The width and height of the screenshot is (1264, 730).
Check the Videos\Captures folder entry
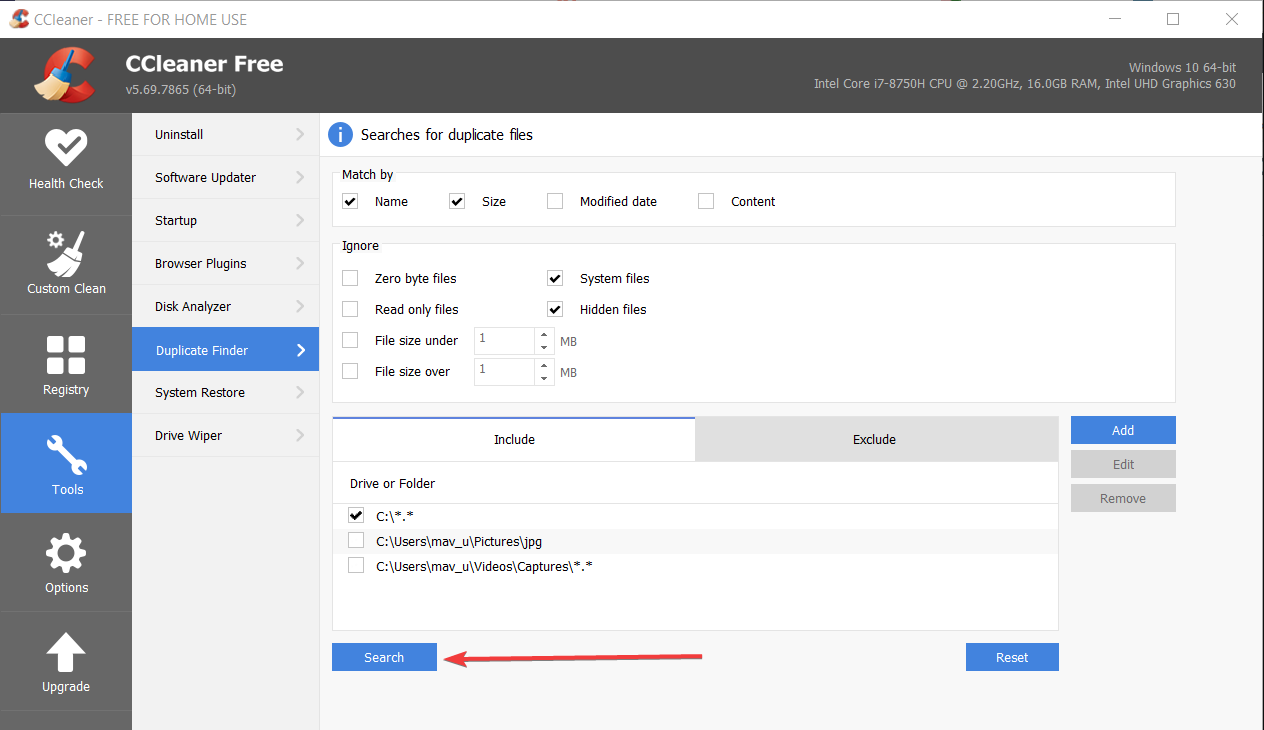point(356,566)
